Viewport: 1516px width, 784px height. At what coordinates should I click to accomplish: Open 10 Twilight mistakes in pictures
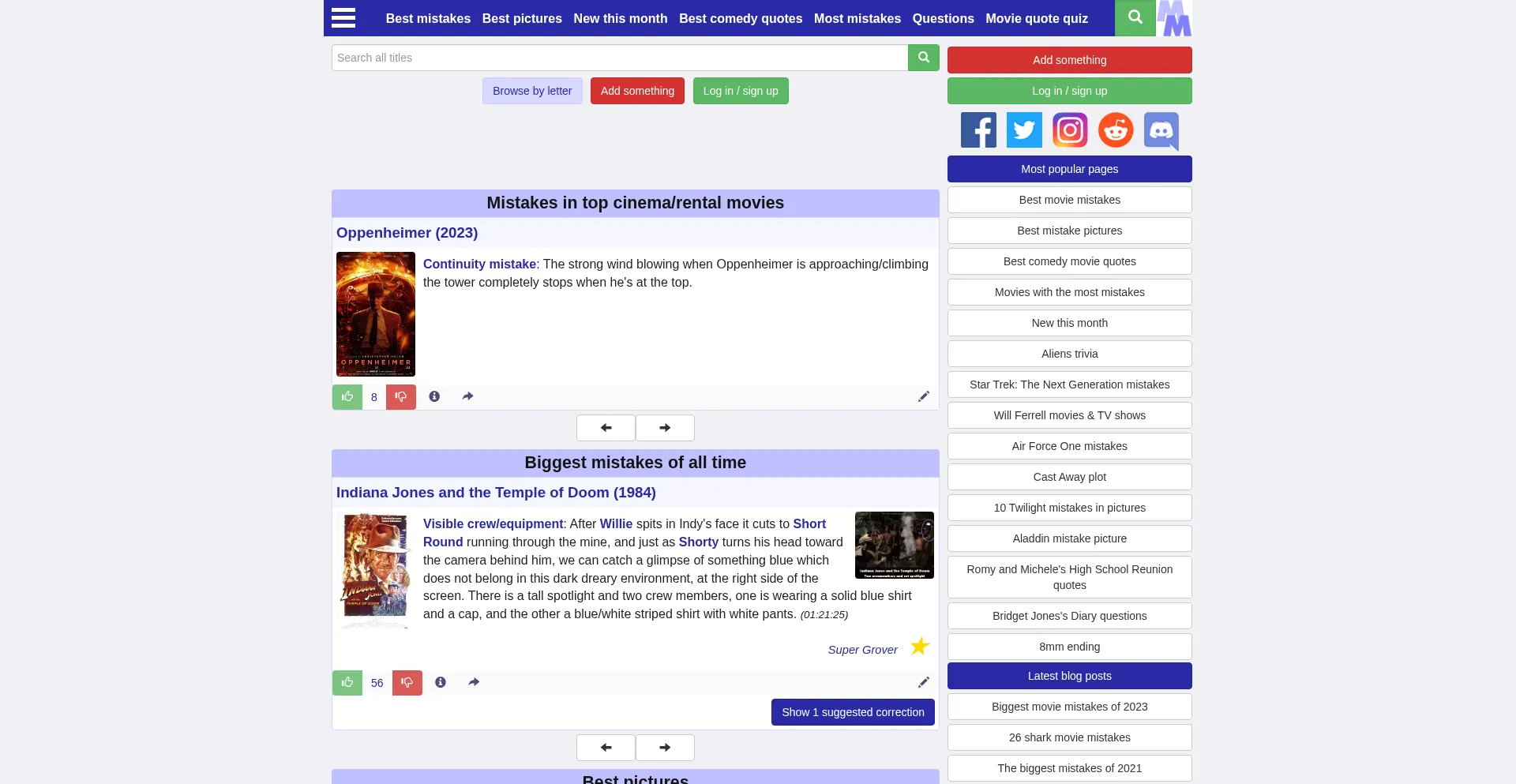pos(1070,508)
